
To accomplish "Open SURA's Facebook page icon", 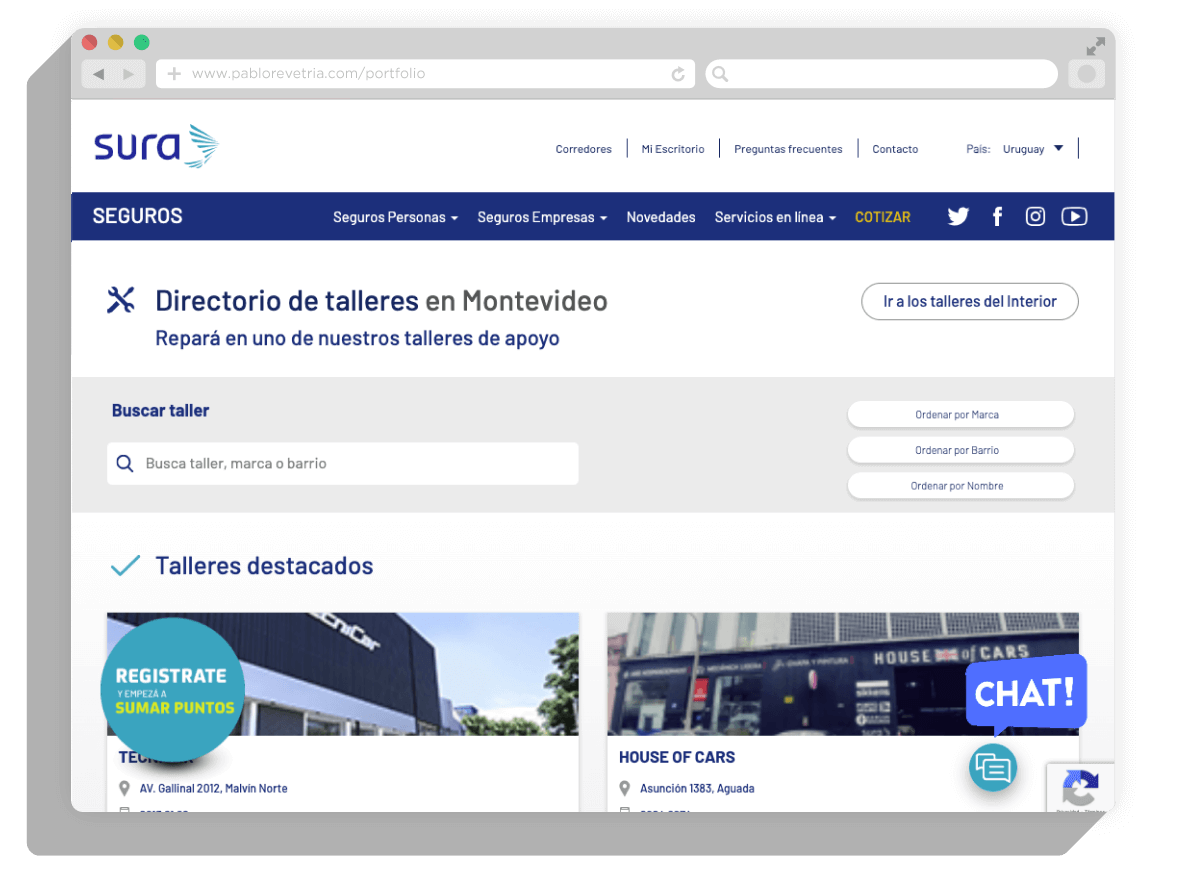I will pyautogui.click(x=997, y=217).
